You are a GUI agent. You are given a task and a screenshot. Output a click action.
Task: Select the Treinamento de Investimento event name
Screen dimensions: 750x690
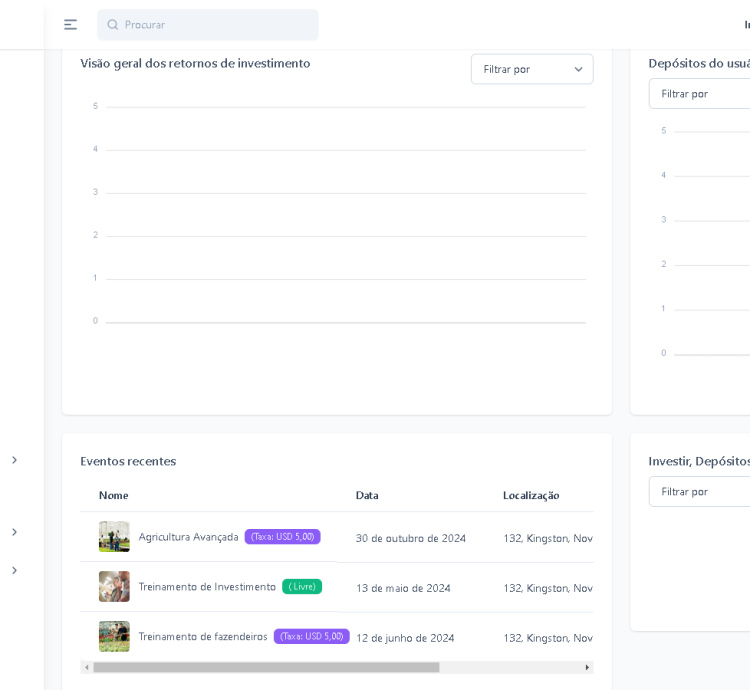pos(207,587)
